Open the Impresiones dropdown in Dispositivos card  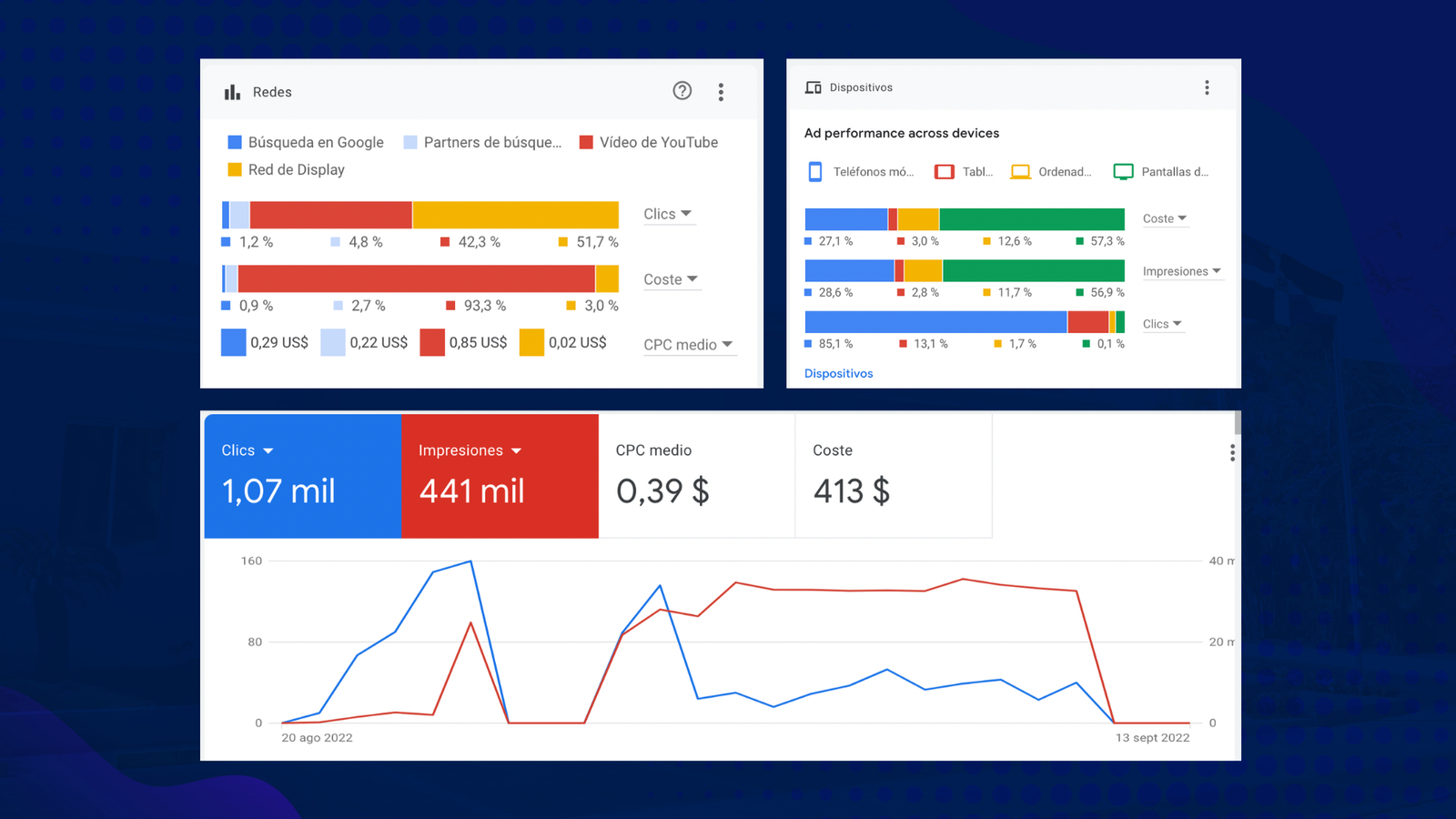1182,271
